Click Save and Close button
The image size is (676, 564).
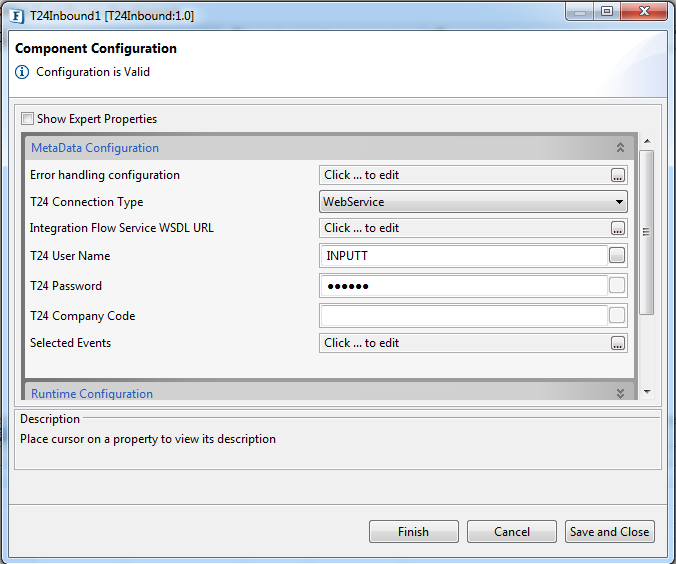[610, 532]
